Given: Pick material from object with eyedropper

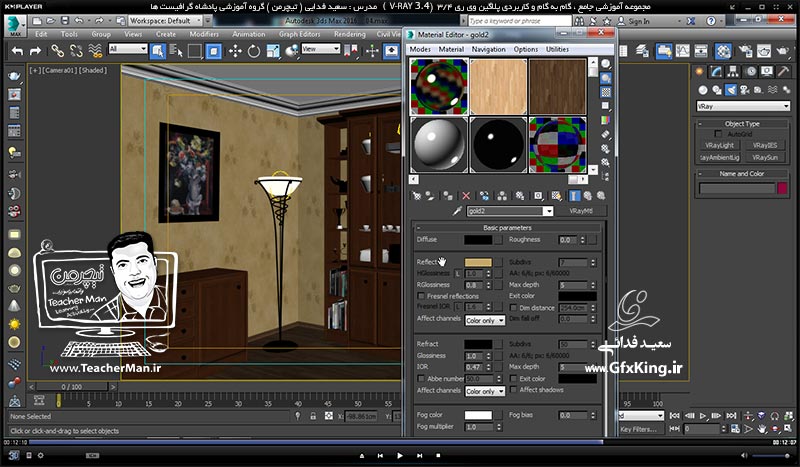Looking at the screenshot, I should 457,211.
